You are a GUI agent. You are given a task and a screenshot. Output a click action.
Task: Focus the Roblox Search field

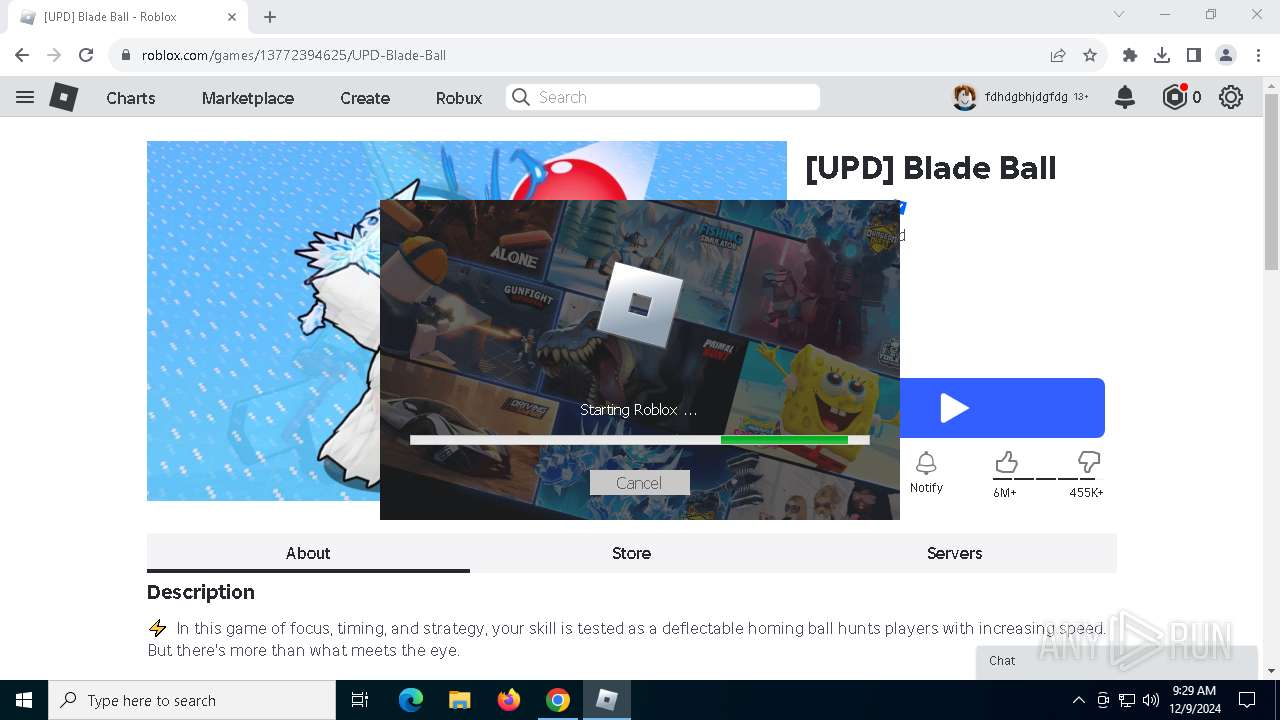(x=663, y=97)
